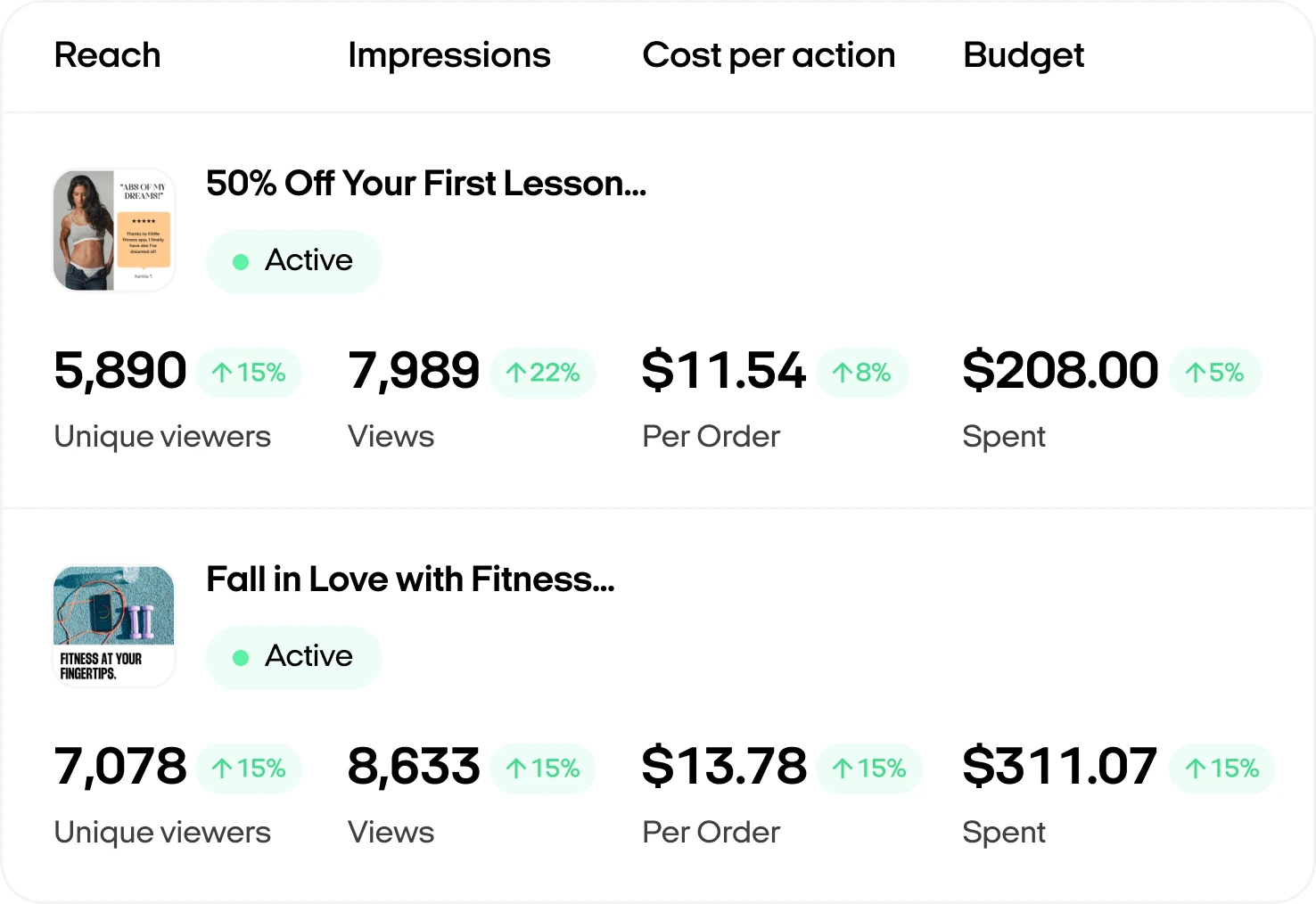The width and height of the screenshot is (1316, 904).
Task: Click the Active status badge of first campaign
Action: 293,261
